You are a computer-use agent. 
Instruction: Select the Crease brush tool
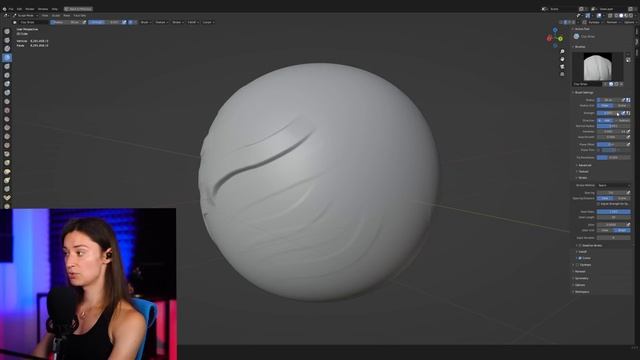pyautogui.click(x=7, y=102)
